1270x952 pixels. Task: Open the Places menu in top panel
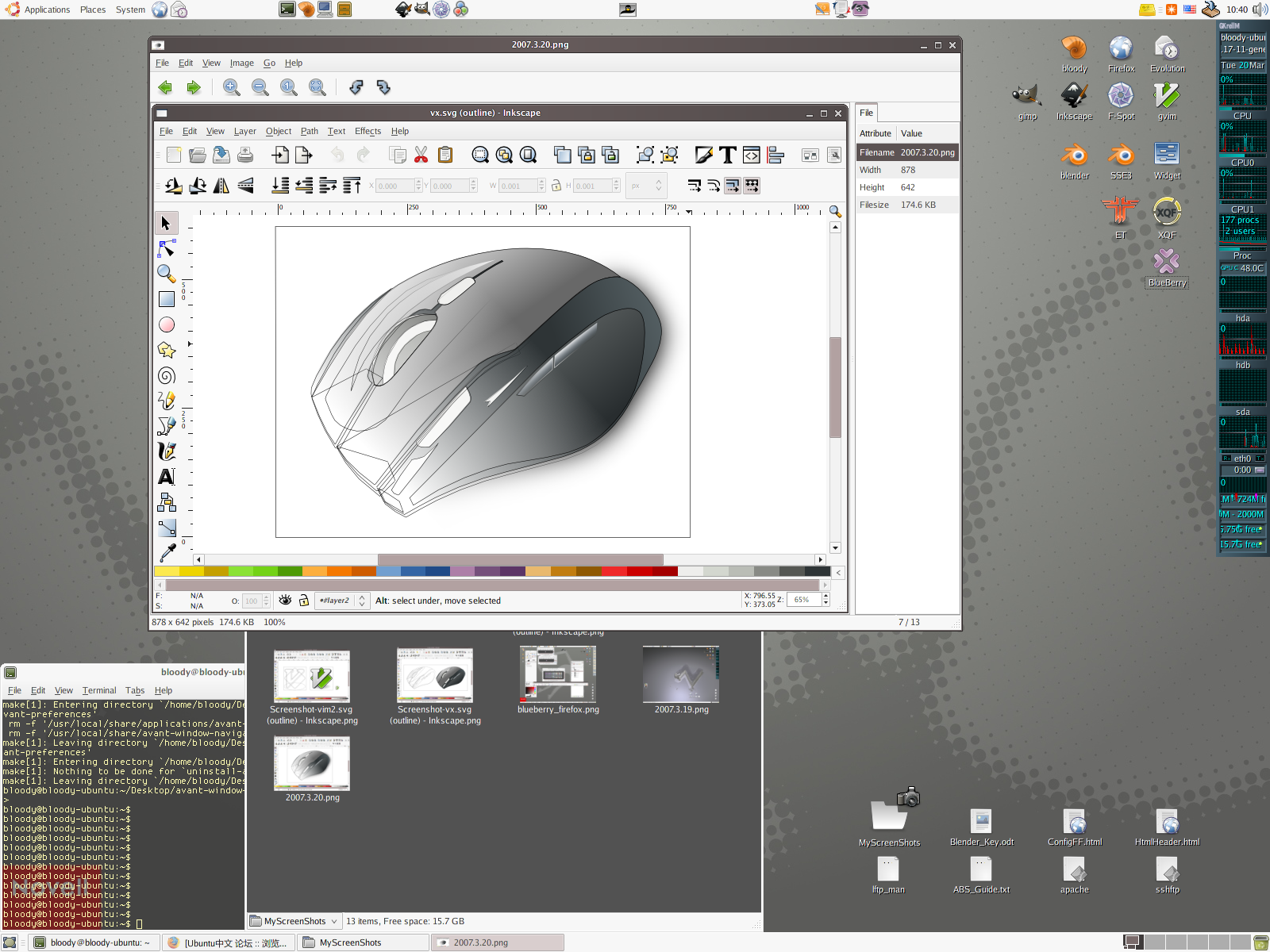(93, 10)
